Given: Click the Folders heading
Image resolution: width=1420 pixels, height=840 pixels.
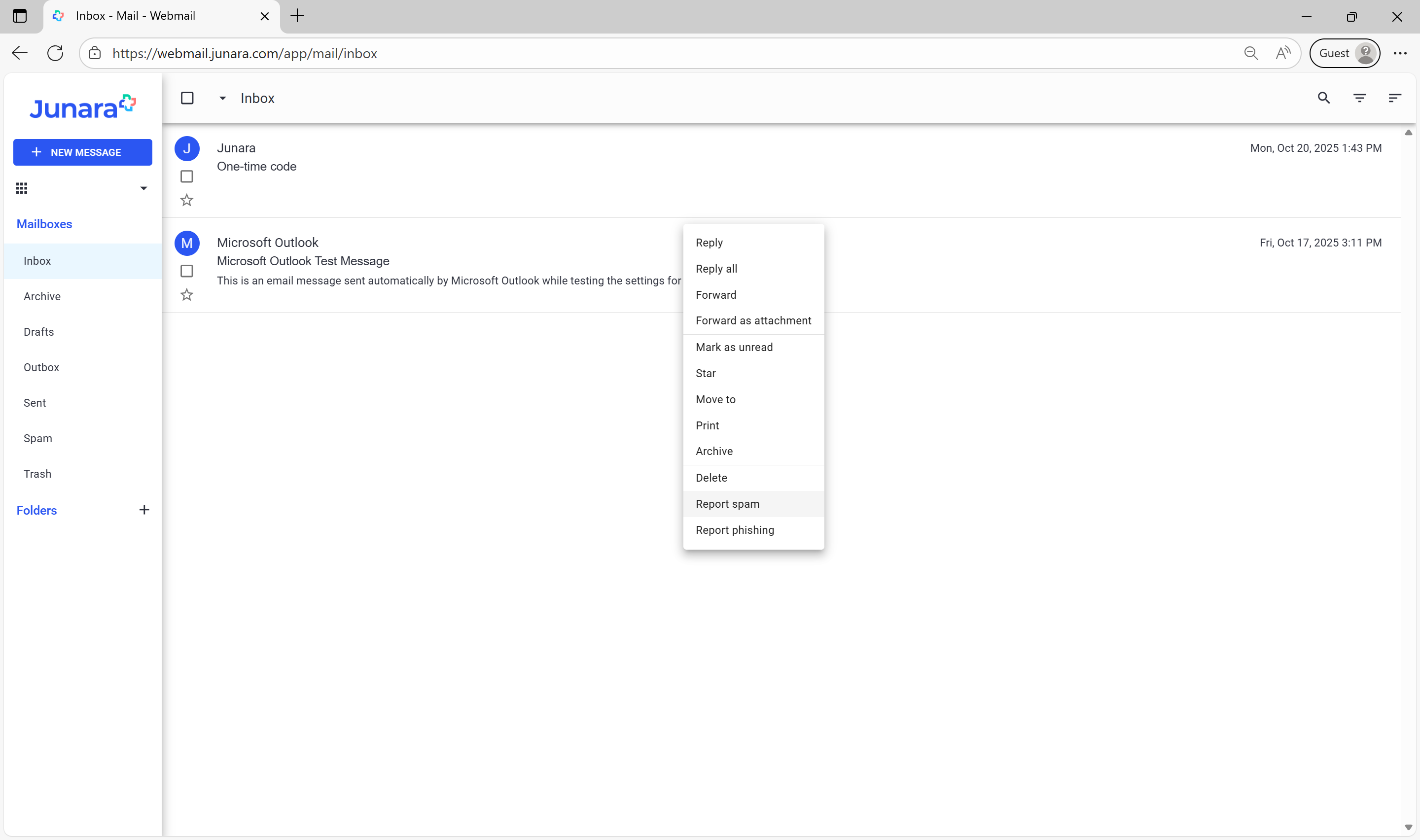Looking at the screenshot, I should (37, 511).
